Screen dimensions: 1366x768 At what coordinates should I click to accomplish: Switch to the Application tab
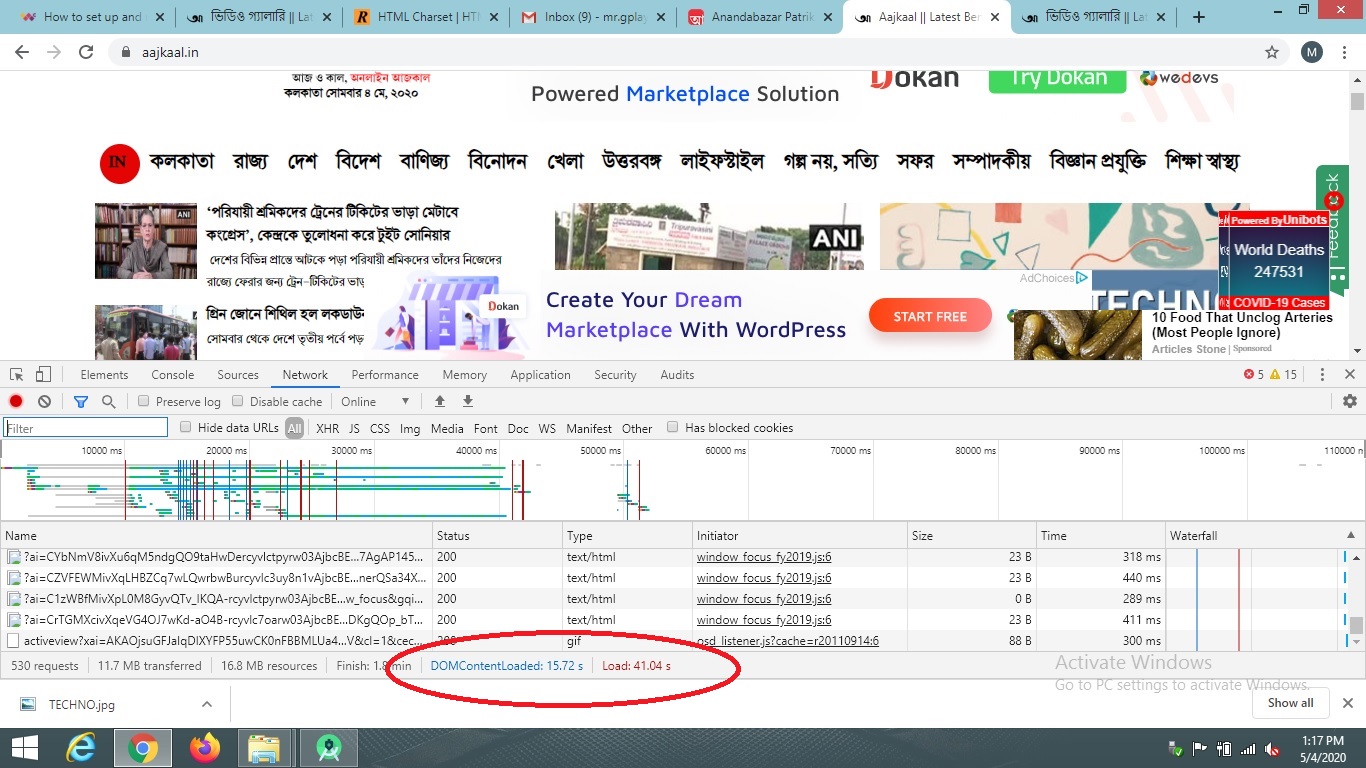point(540,375)
